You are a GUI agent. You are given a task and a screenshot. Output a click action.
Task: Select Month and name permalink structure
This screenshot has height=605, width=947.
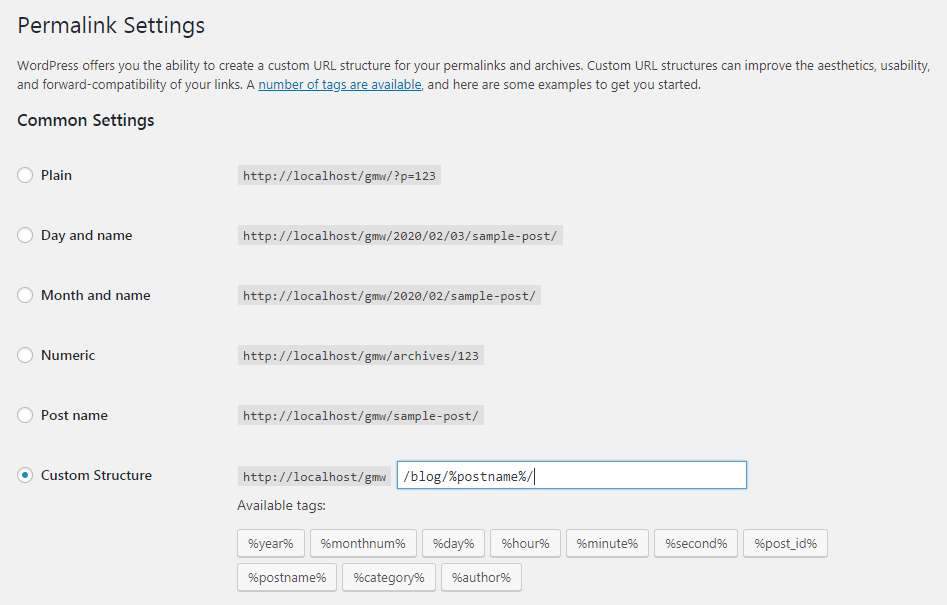(x=25, y=295)
